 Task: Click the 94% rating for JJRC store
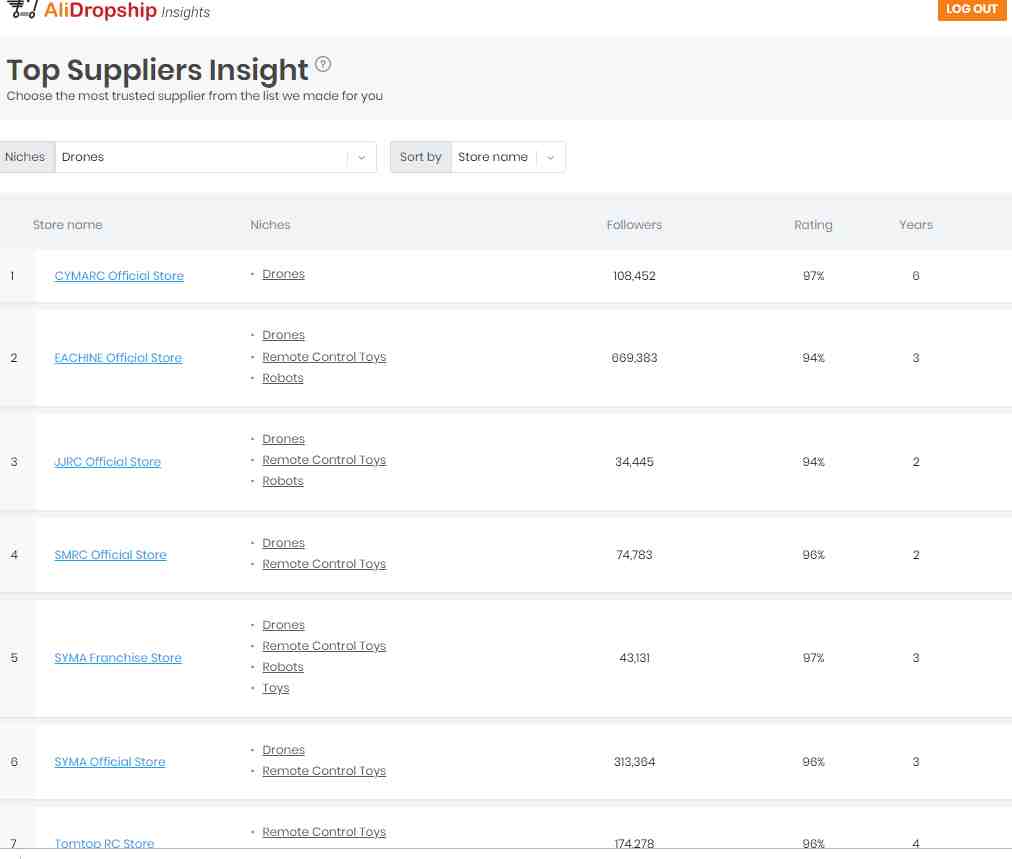coord(813,461)
